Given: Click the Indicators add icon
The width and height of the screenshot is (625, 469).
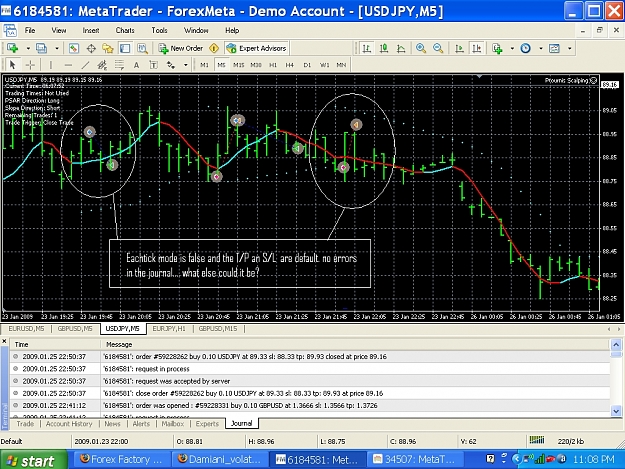Looking at the screenshot, I should (x=497, y=48).
